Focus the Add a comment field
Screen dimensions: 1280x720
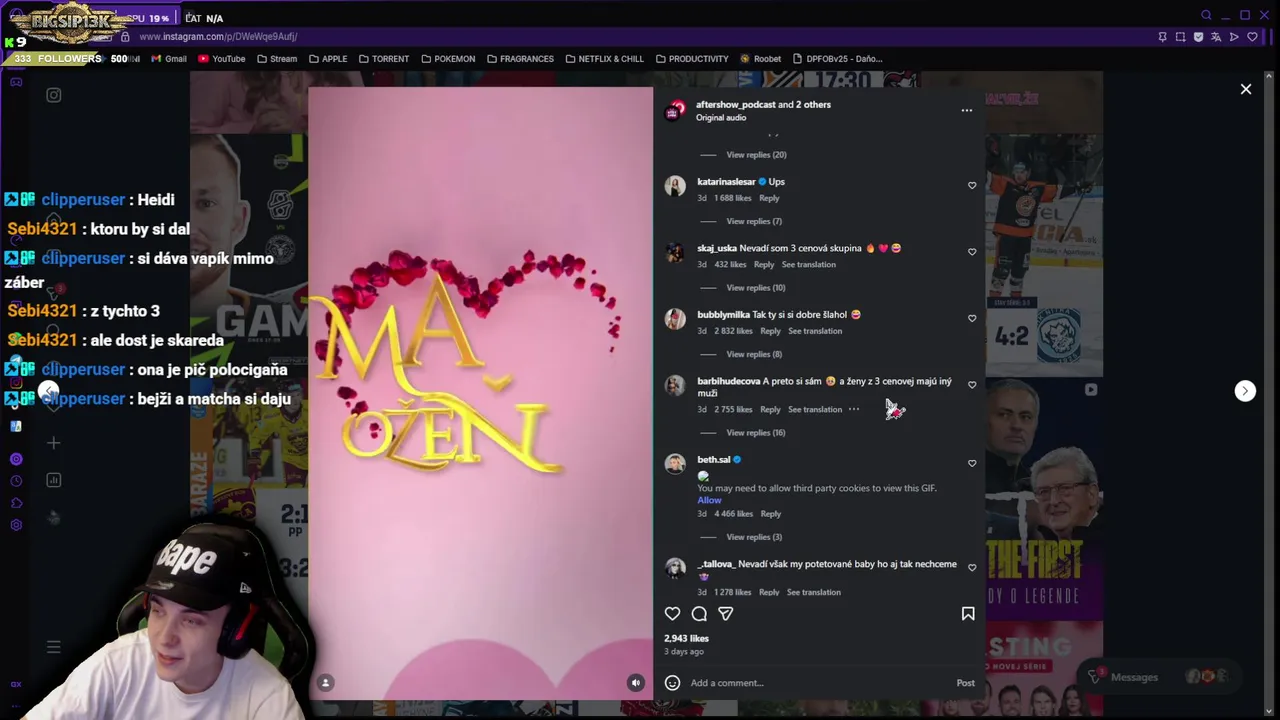[x=820, y=683]
